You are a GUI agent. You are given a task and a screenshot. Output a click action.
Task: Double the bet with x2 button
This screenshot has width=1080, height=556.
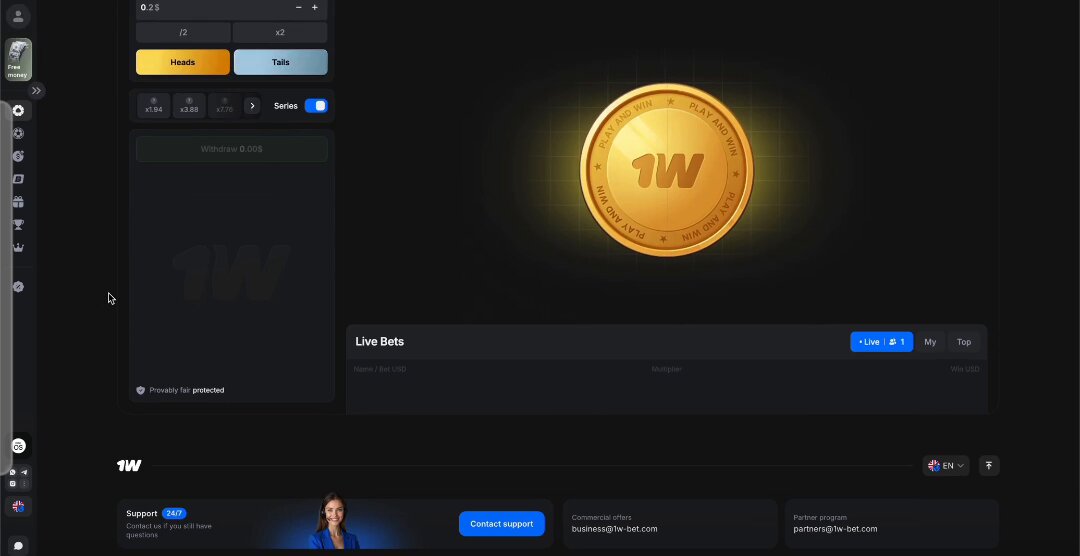(x=280, y=32)
